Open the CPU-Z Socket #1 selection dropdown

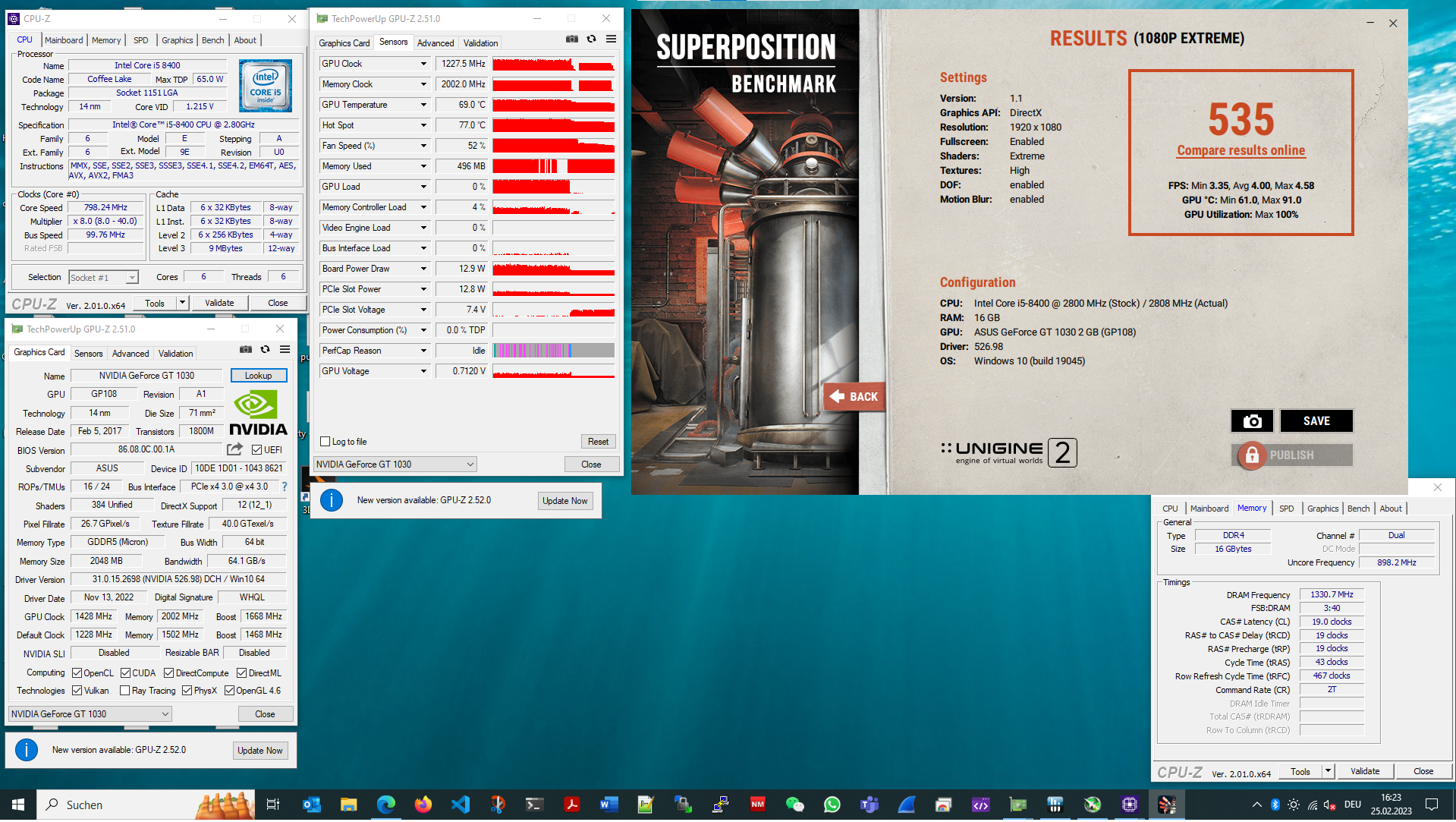click(104, 278)
